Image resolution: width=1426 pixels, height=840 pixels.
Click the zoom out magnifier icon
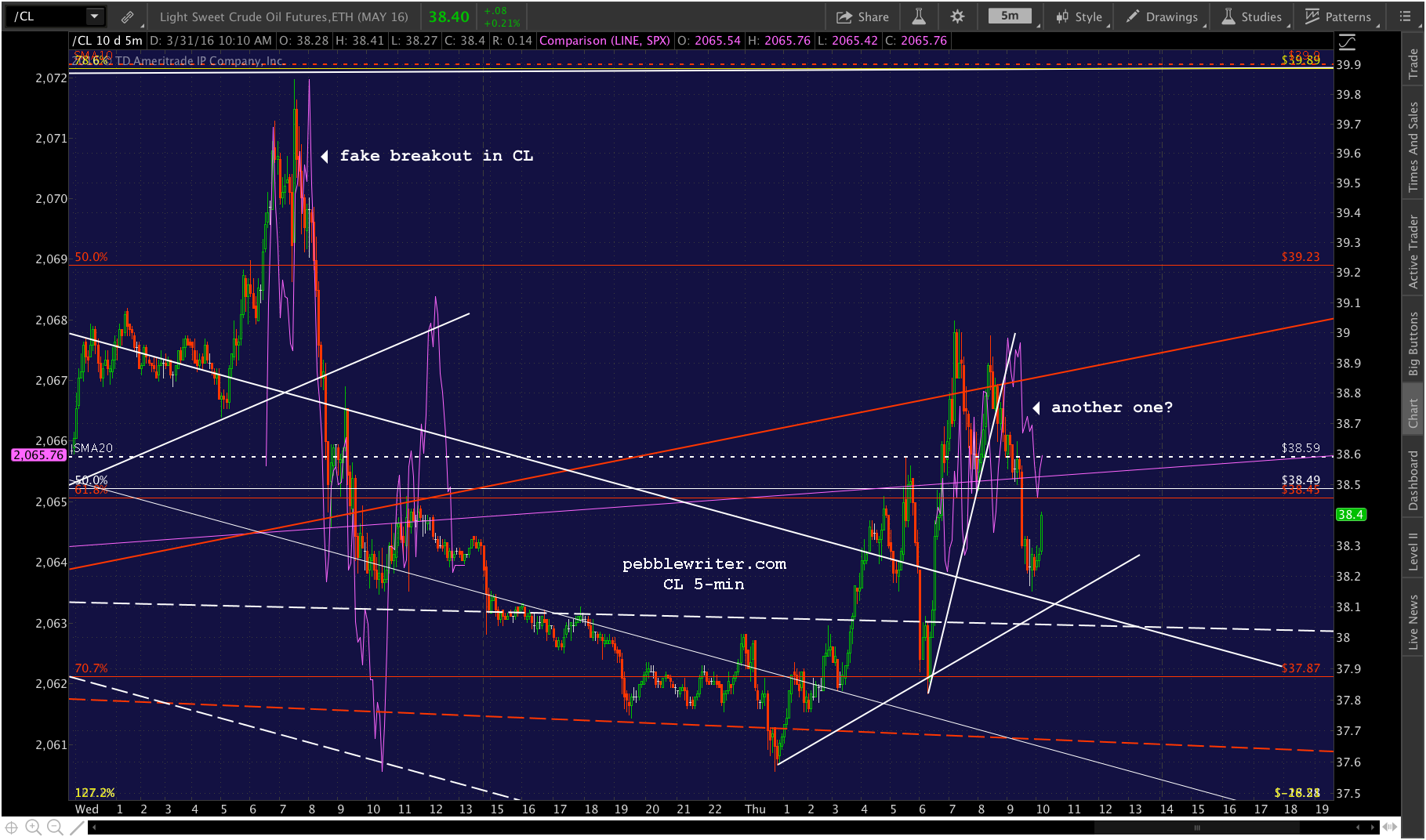[54, 827]
